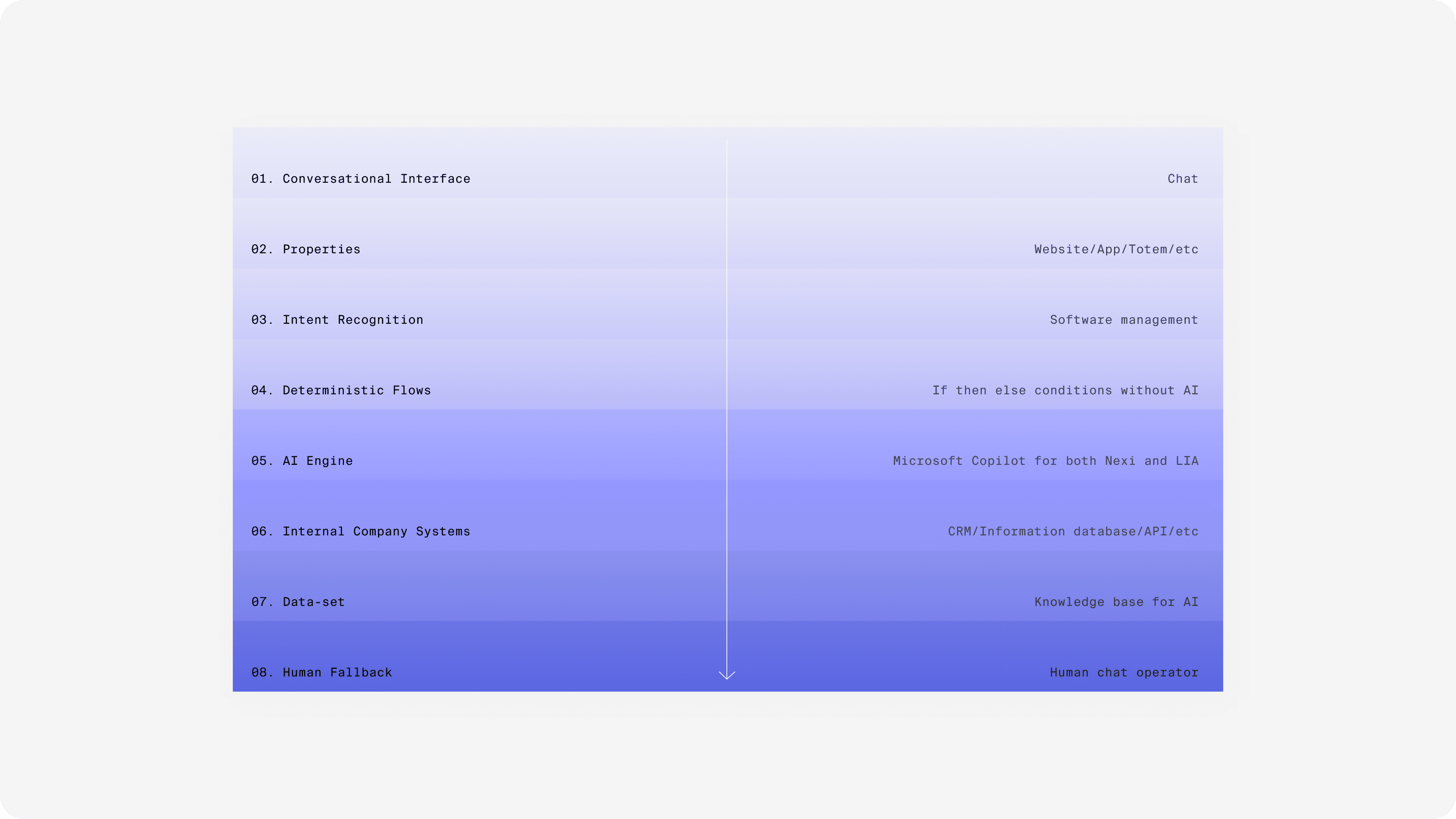Click "Microsoft Copilot for both Nexi and LIA"

point(1046,460)
